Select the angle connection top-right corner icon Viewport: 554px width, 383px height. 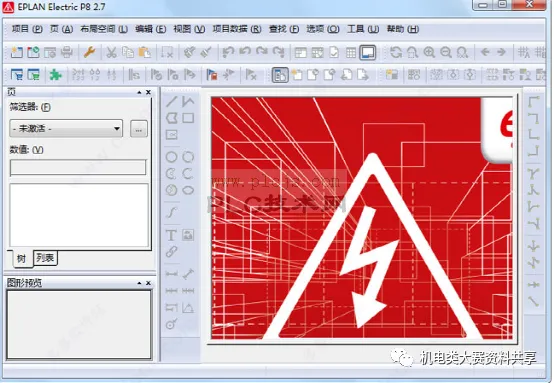tap(533, 118)
